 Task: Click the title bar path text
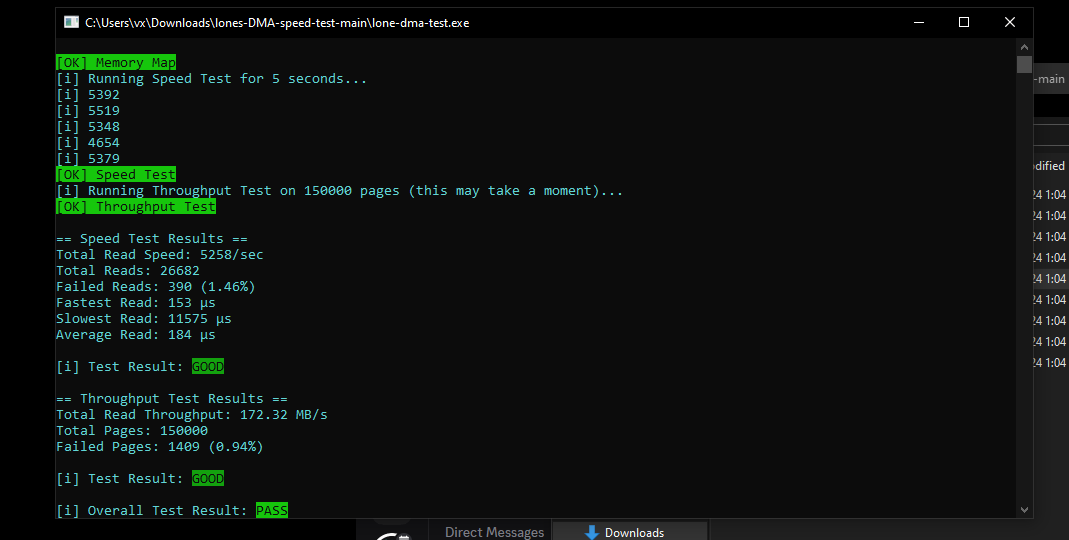277,22
